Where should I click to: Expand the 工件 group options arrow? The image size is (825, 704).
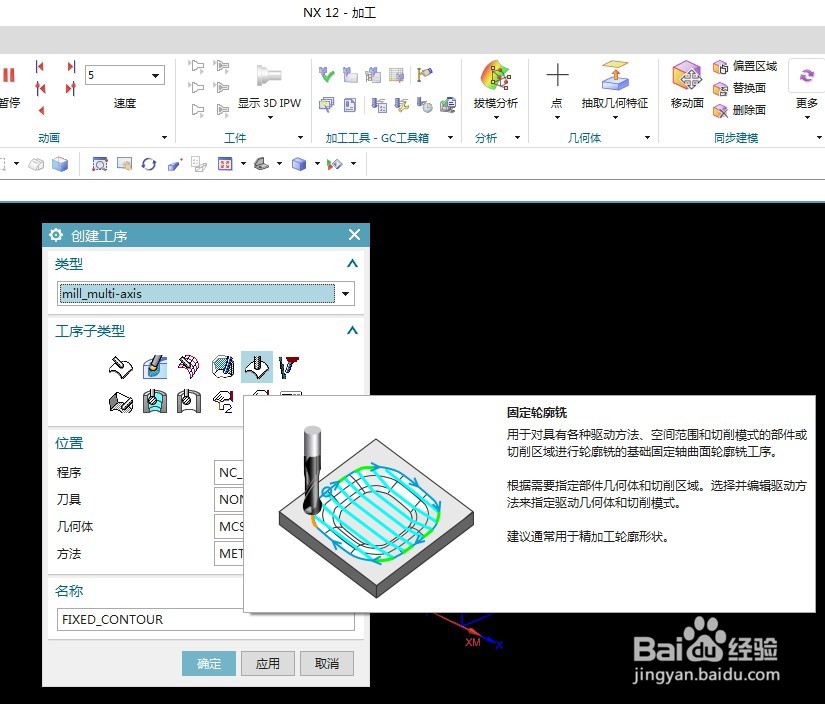point(300,138)
